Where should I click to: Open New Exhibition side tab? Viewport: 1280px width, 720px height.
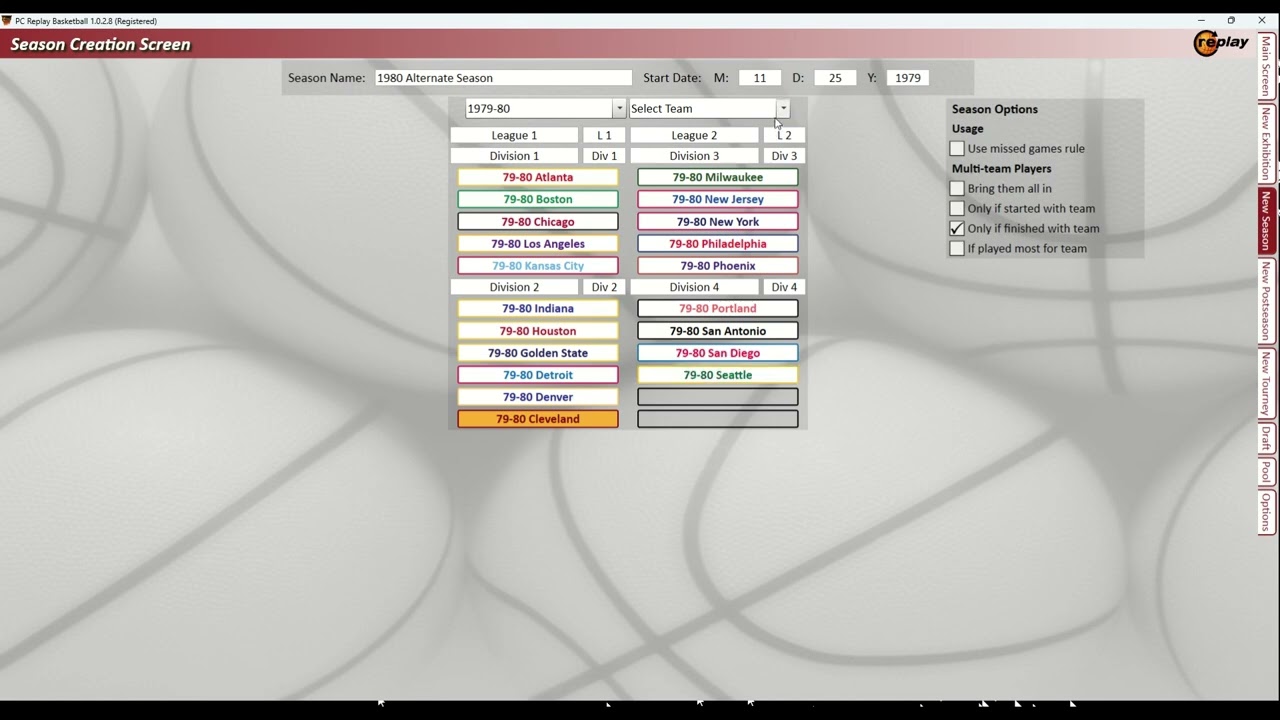click(1266, 143)
